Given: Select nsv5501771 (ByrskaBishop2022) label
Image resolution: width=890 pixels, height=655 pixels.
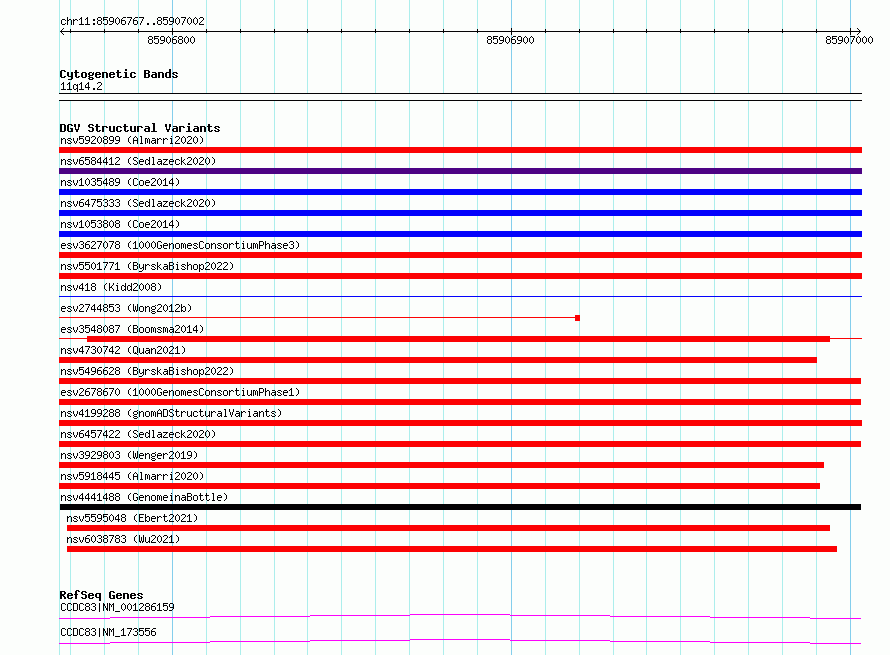Looking at the screenshot, I should [x=147, y=266].
